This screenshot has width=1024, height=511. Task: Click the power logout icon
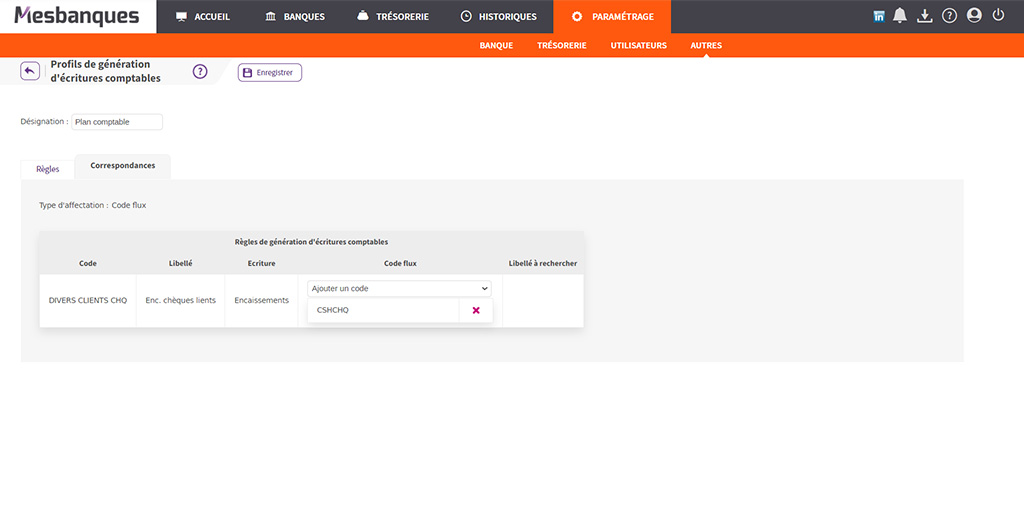998,16
